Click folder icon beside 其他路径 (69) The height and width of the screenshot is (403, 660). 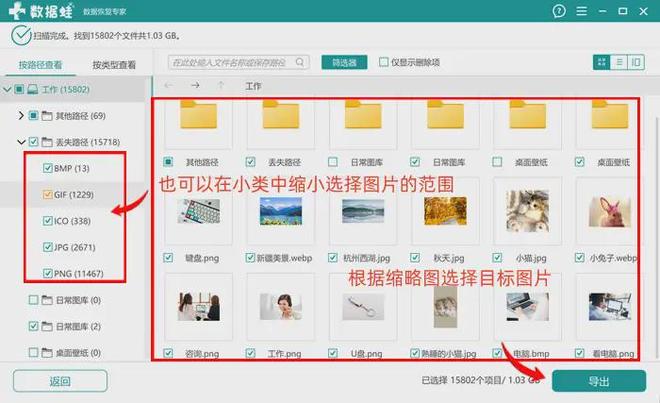coord(47,116)
